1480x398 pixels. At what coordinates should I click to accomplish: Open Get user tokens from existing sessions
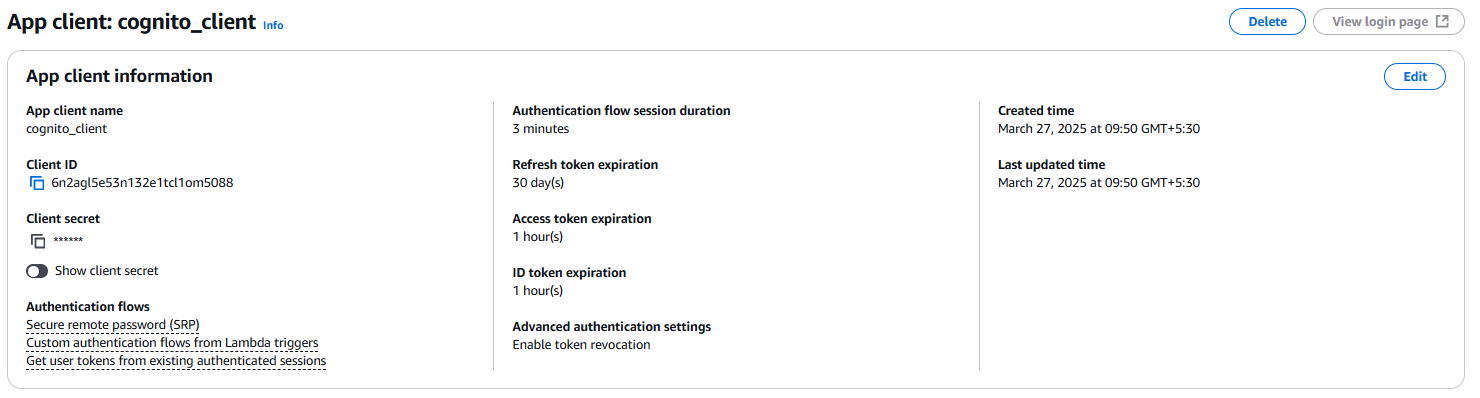point(176,361)
